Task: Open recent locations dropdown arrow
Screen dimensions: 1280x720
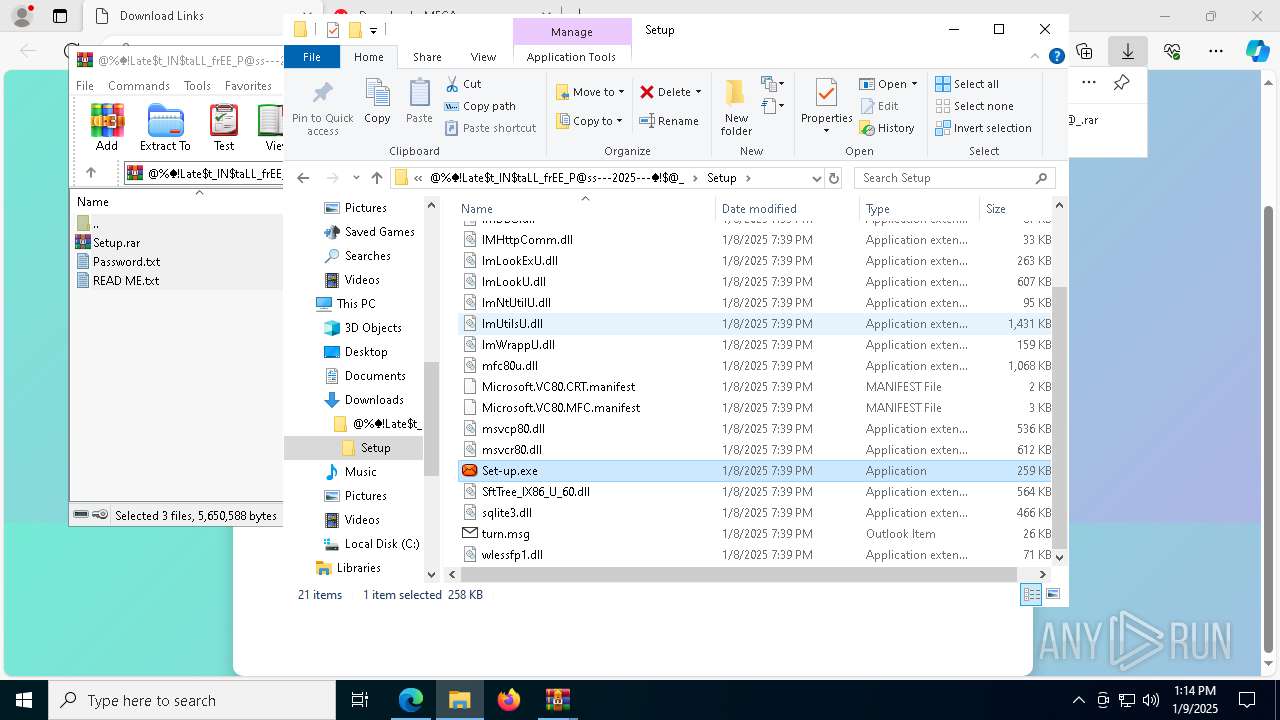Action: [x=356, y=178]
